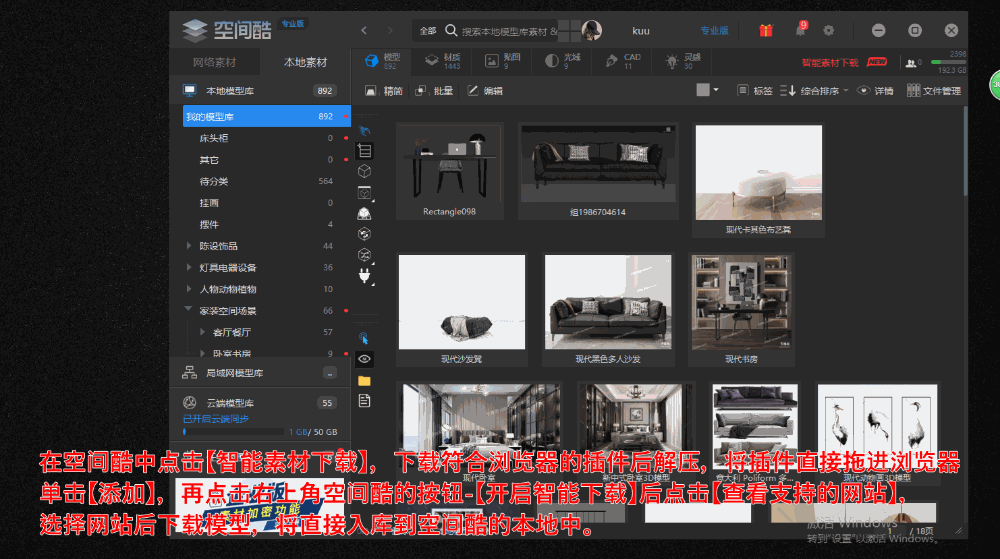Open the thumbnail size dropdown square
This screenshot has height=559, width=1000.
(707, 90)
